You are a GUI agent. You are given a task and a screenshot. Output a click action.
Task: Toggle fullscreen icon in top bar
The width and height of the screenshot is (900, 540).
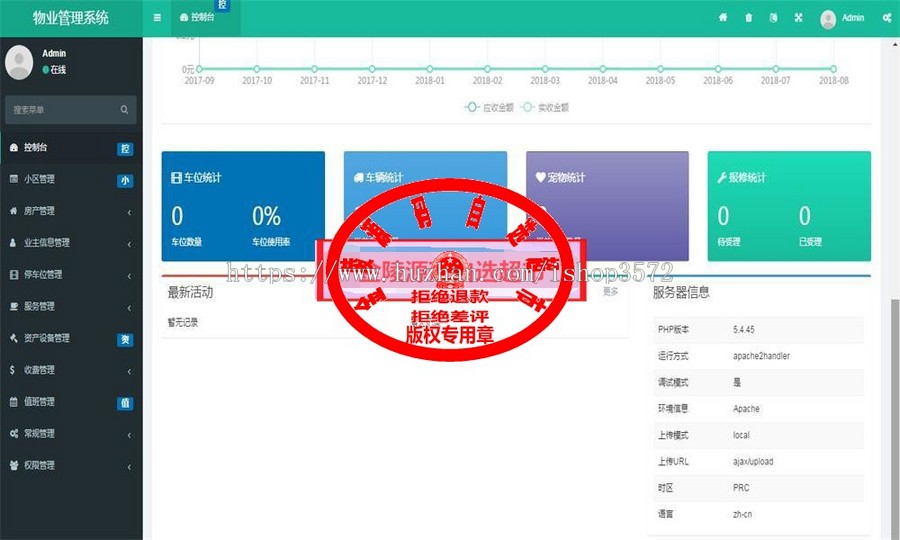(x=798, y=18)
